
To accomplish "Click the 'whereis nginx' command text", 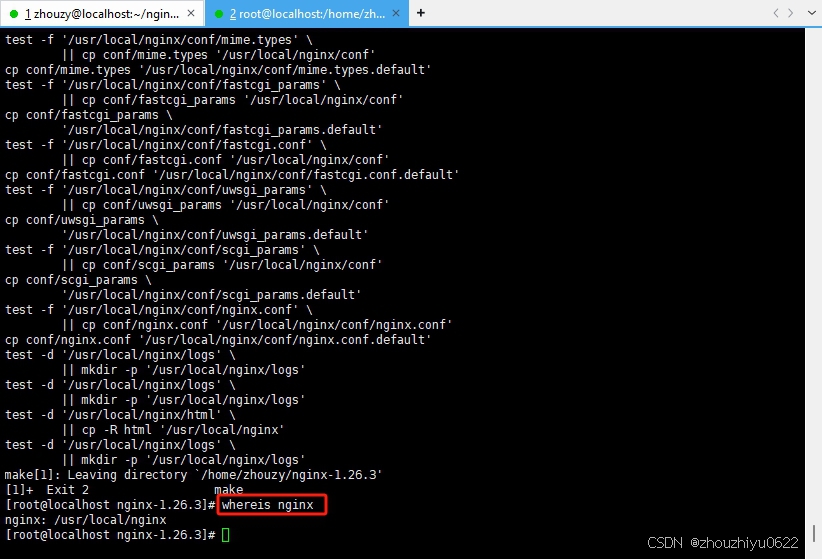I will pyautogui.click(x=267, y=505).
